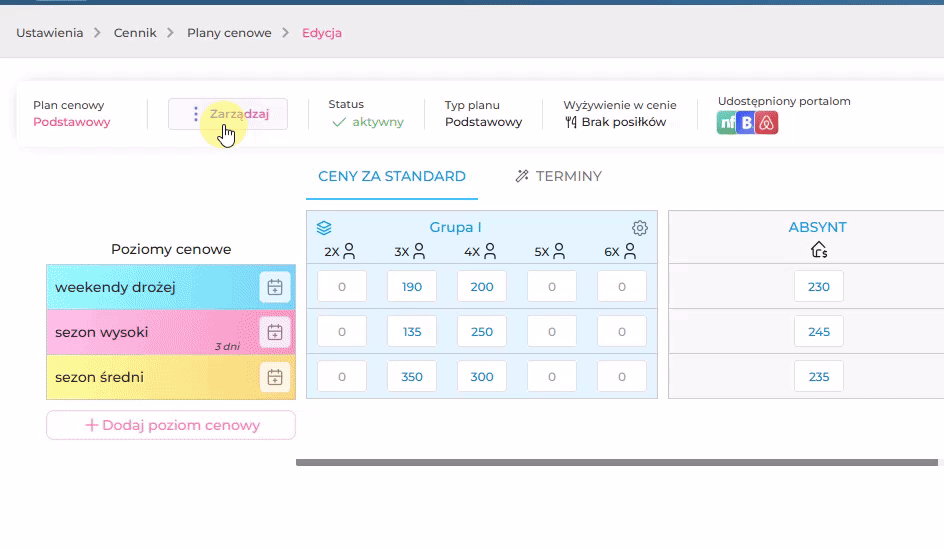Viewport: 944px width, 550px height.
Task: Select the weekendy drożej price level row
Action: click(x=171, y=287)
